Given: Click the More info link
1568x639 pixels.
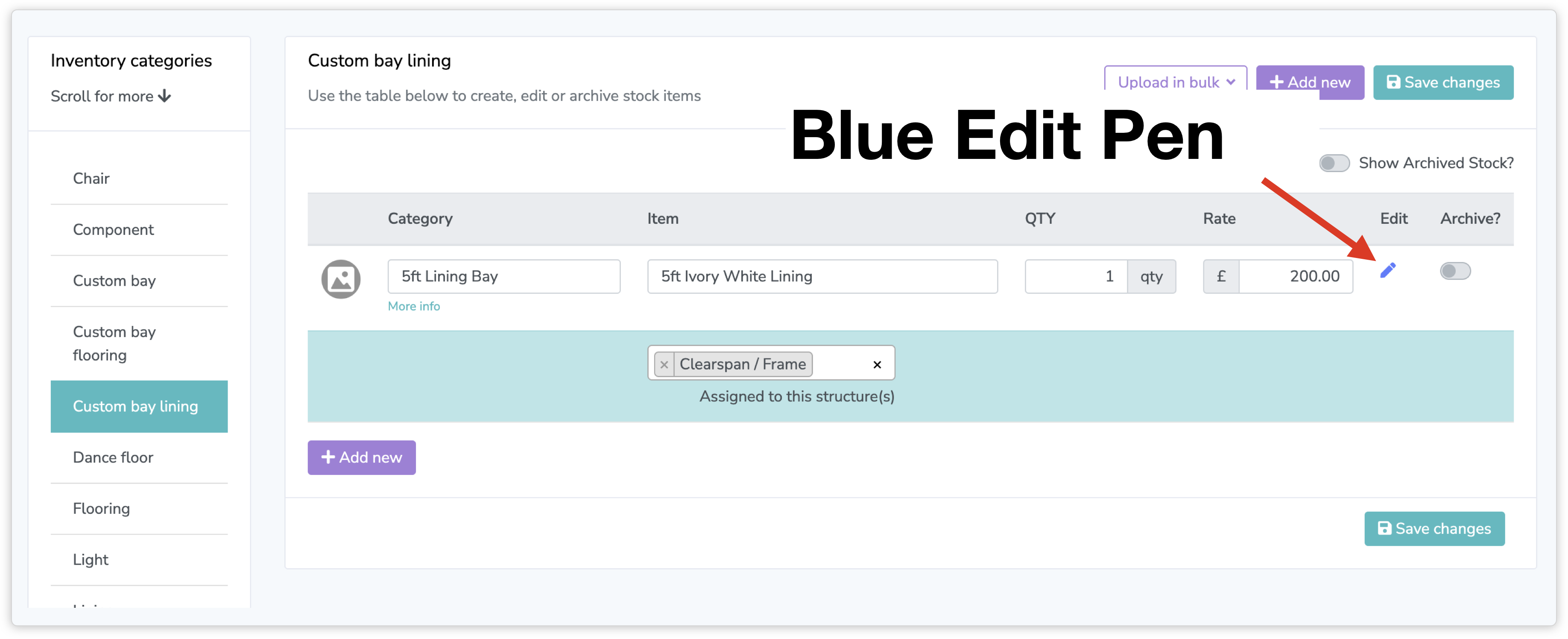Looking at the screenshot, I should point(414,306).
